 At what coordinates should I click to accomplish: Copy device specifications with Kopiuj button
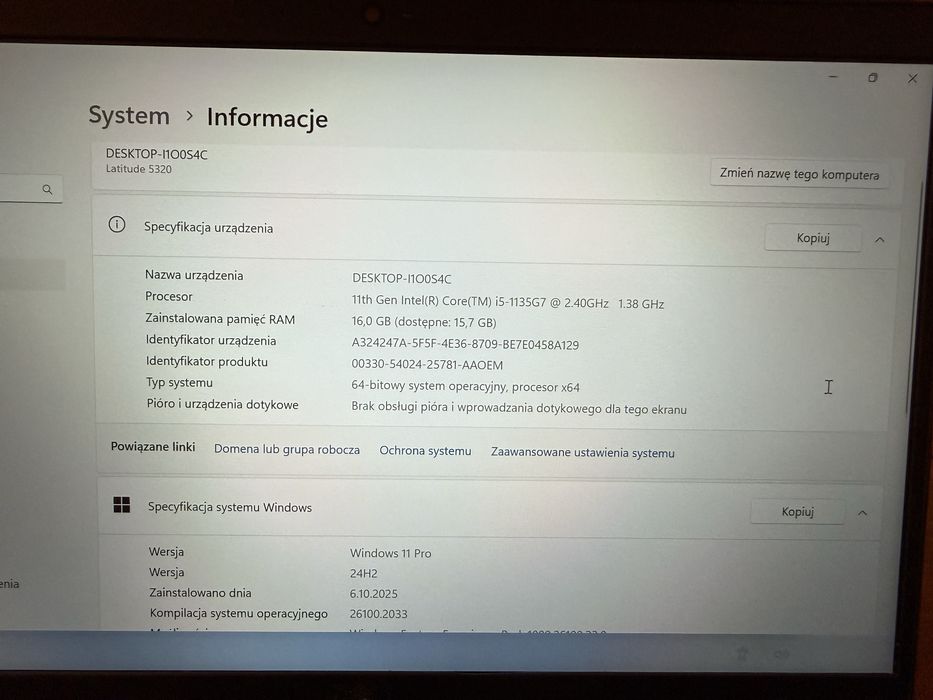tap(813, 238)
